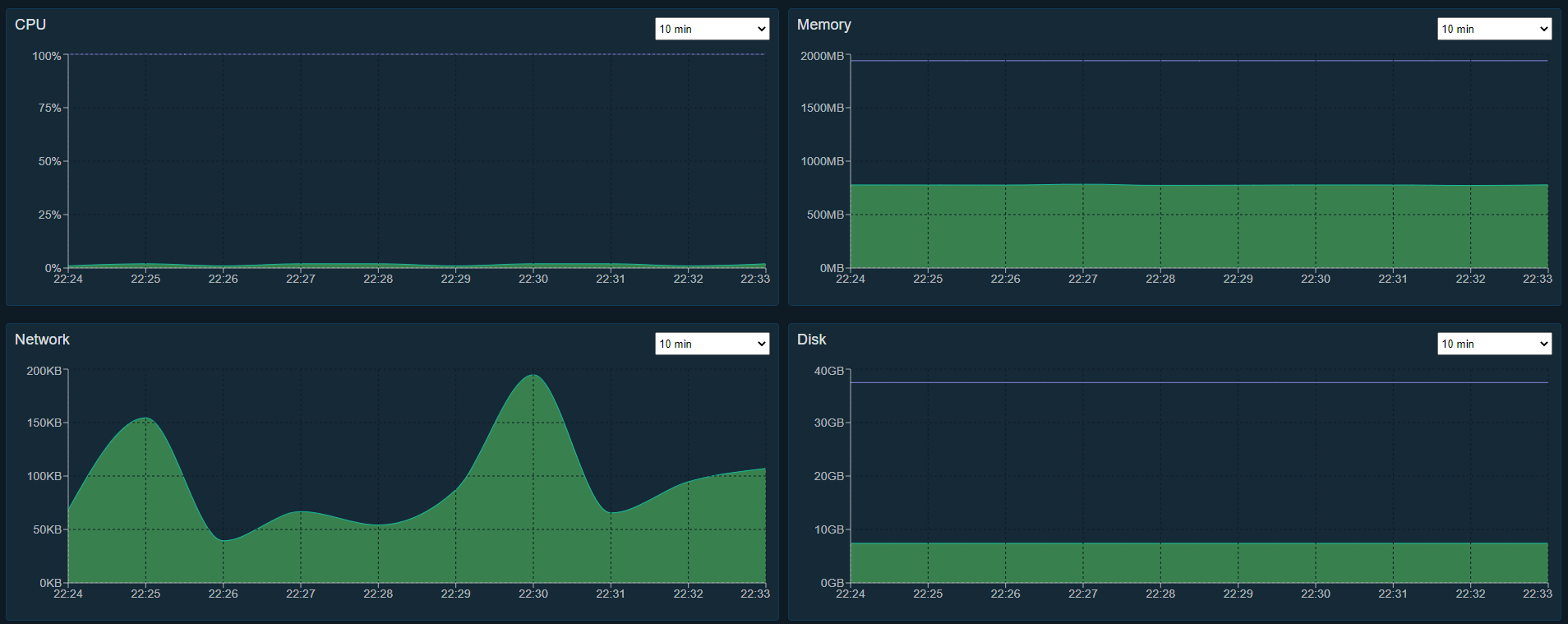1568x624 pixels.
Task: Click the 150KB label on Network axis
Action: tap(44, 423)
